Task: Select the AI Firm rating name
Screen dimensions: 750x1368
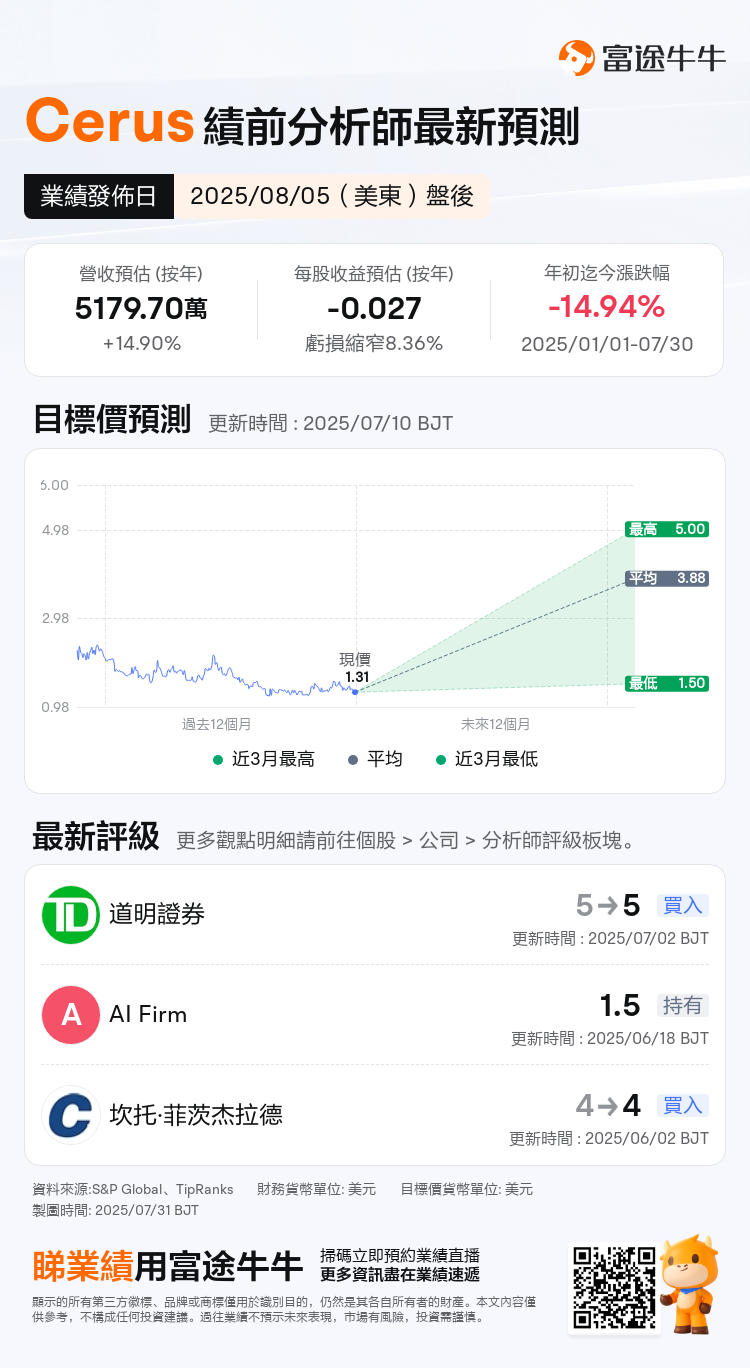Action: click(148, 1015)
